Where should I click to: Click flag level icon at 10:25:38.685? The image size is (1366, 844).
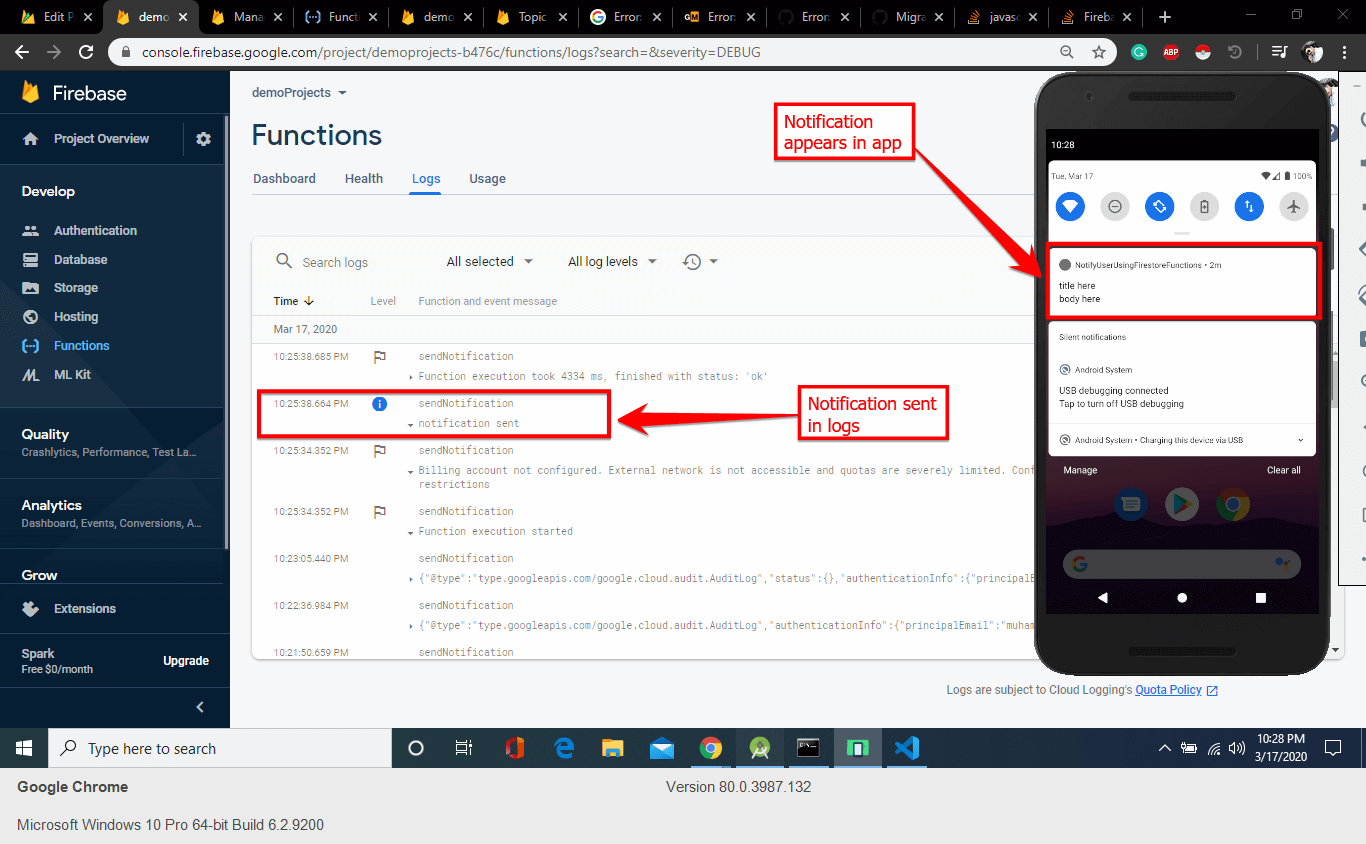pyautogui.click(x=380, y=356)
